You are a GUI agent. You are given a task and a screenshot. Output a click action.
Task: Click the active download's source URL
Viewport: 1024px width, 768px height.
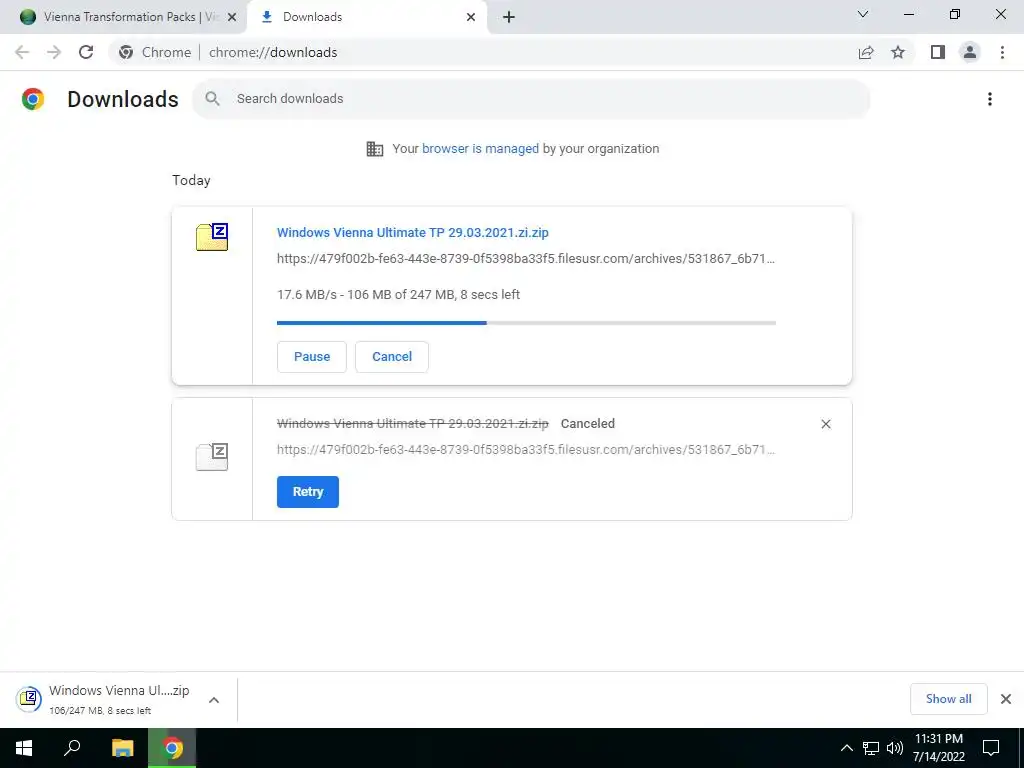click(526, 259)
